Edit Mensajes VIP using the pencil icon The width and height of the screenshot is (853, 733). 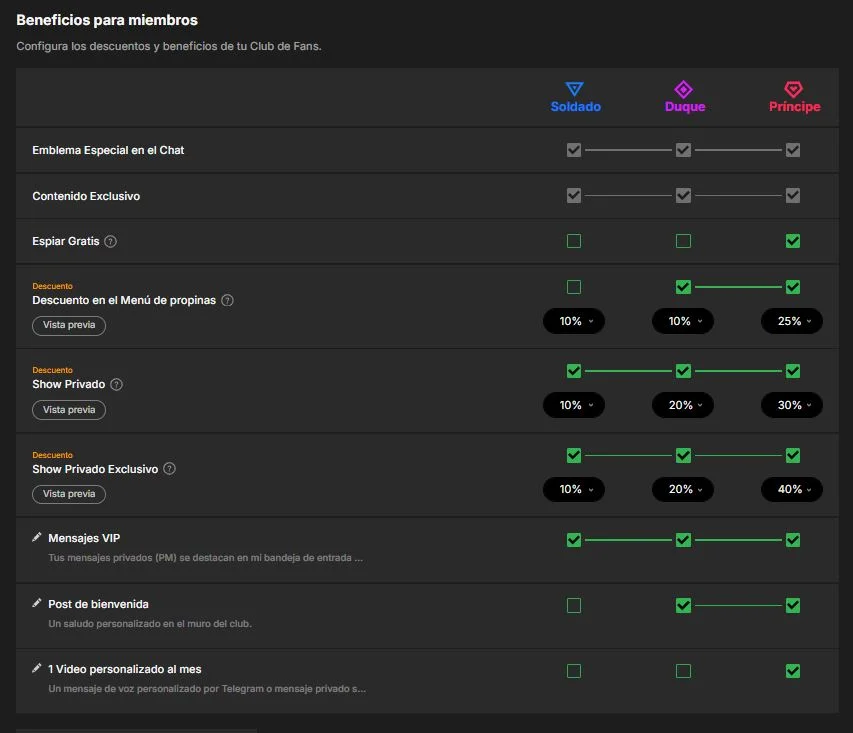tap(36, 538)
